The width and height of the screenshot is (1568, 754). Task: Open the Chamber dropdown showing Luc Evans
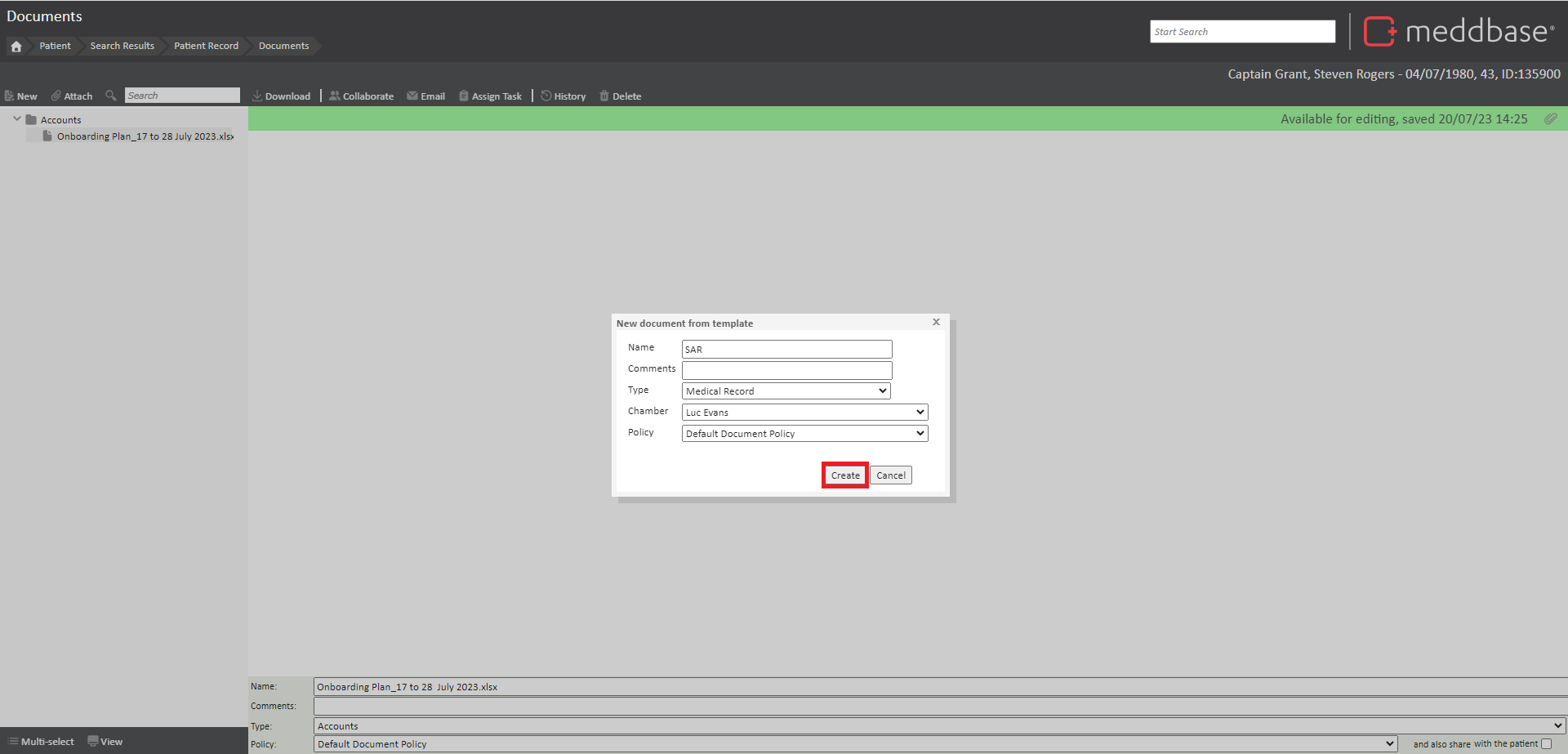805,413
